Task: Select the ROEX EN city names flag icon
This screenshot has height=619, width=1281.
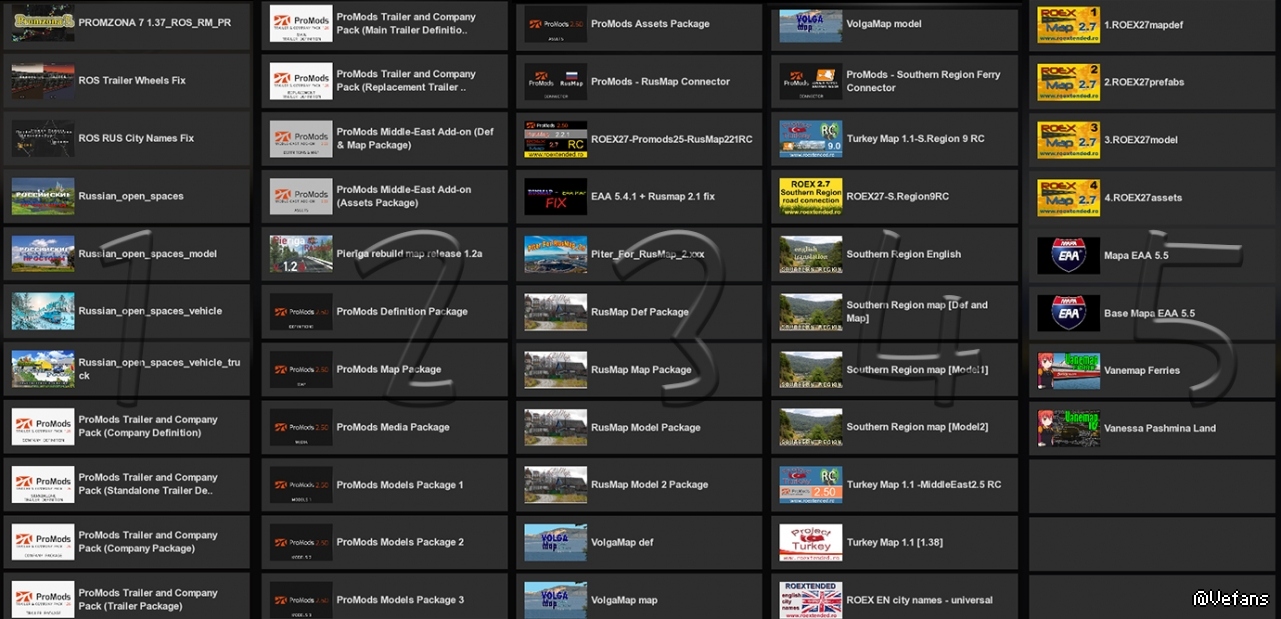Action: click(811, 600)
